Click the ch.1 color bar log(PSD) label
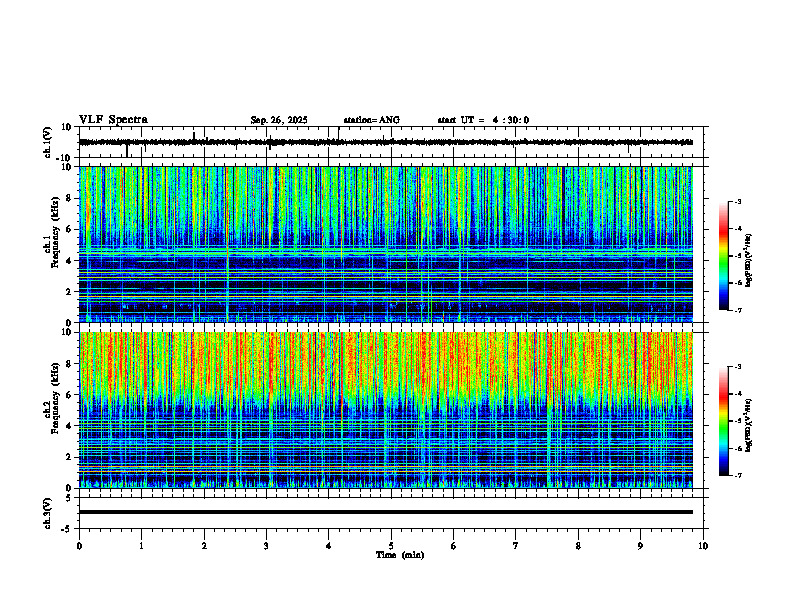 pos(749,261)
